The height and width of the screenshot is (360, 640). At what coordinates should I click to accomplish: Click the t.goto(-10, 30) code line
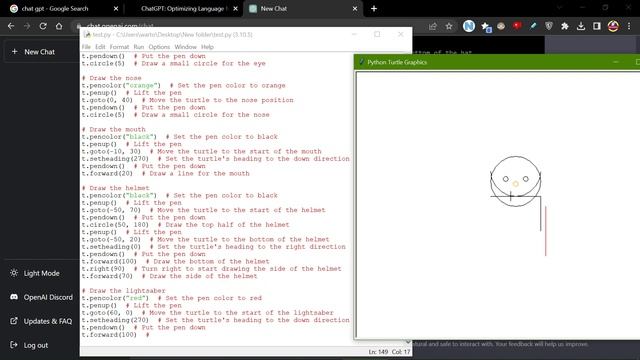click(x=201, y=151)
